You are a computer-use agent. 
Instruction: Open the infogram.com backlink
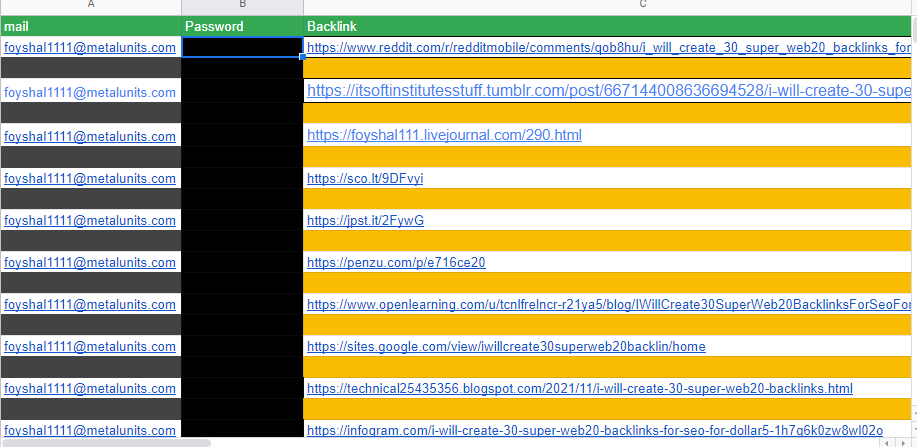point(595,431)
